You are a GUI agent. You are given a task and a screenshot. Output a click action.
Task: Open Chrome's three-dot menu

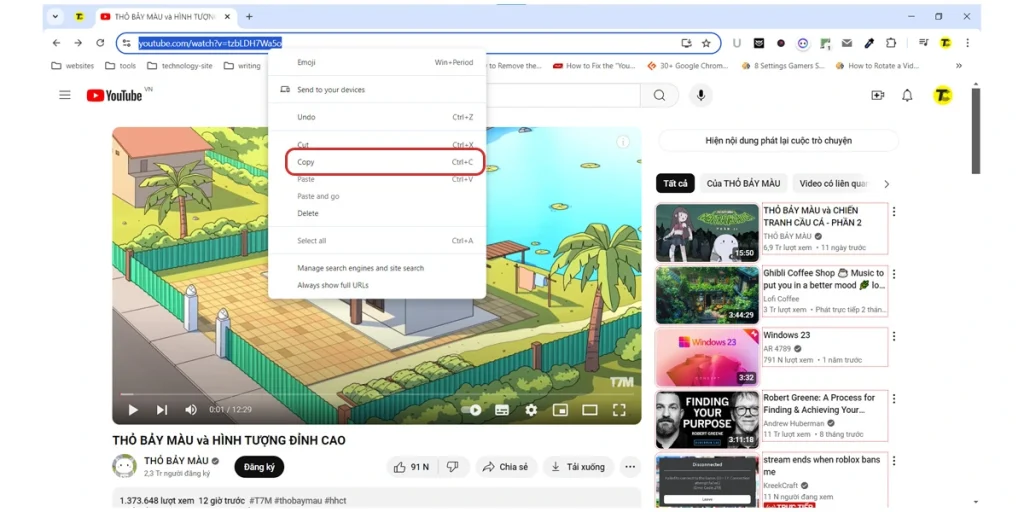click(x=967, y=43)
